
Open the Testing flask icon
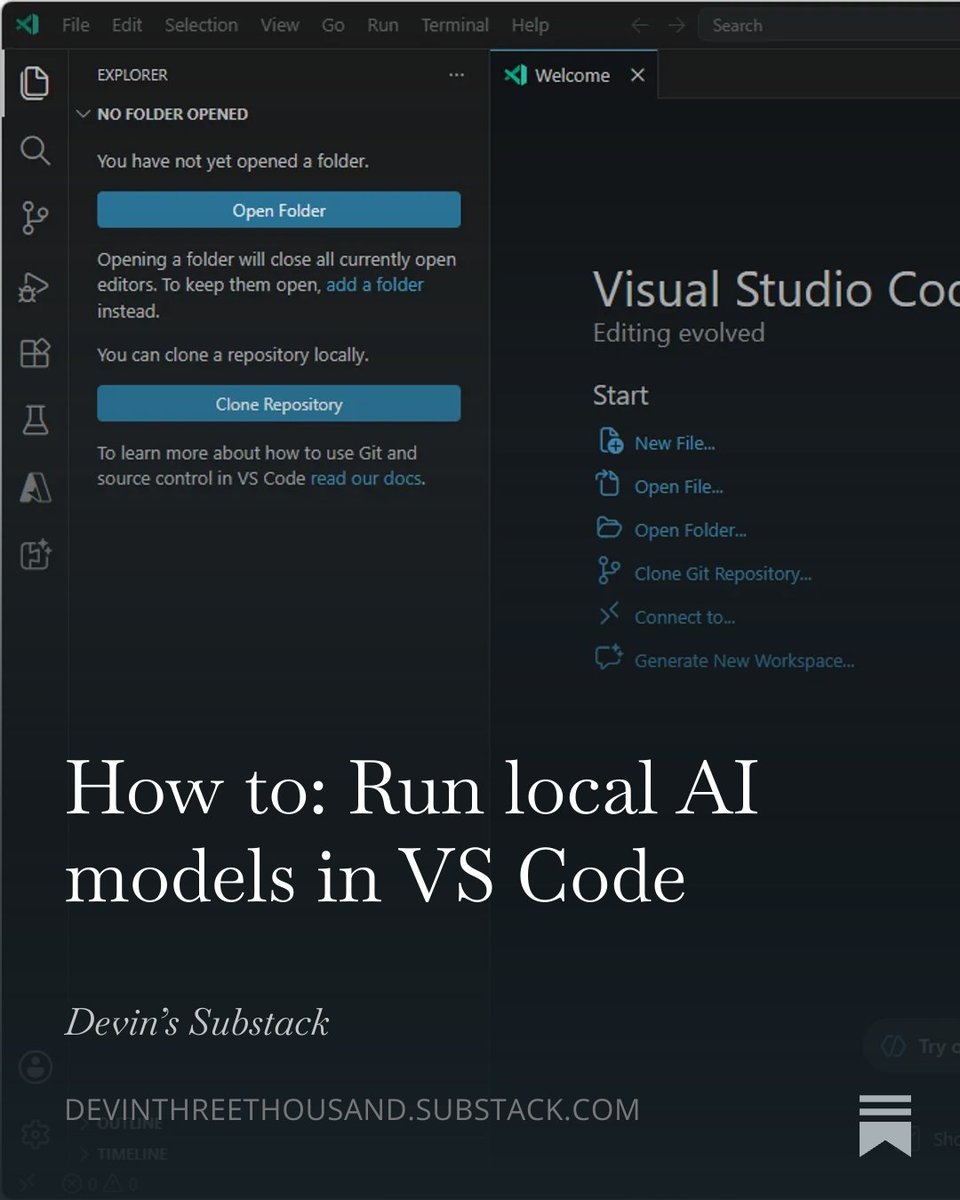click(x=34, y=420)
